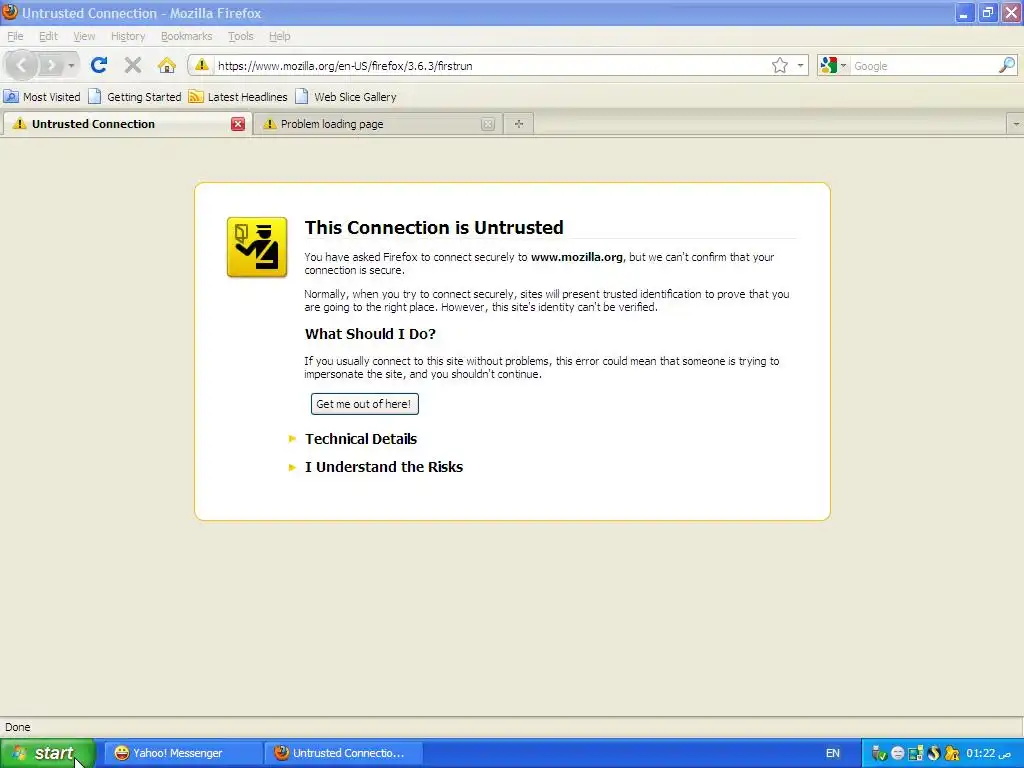
Task: Open the address bar history dropdown
Action: (800, 65)
